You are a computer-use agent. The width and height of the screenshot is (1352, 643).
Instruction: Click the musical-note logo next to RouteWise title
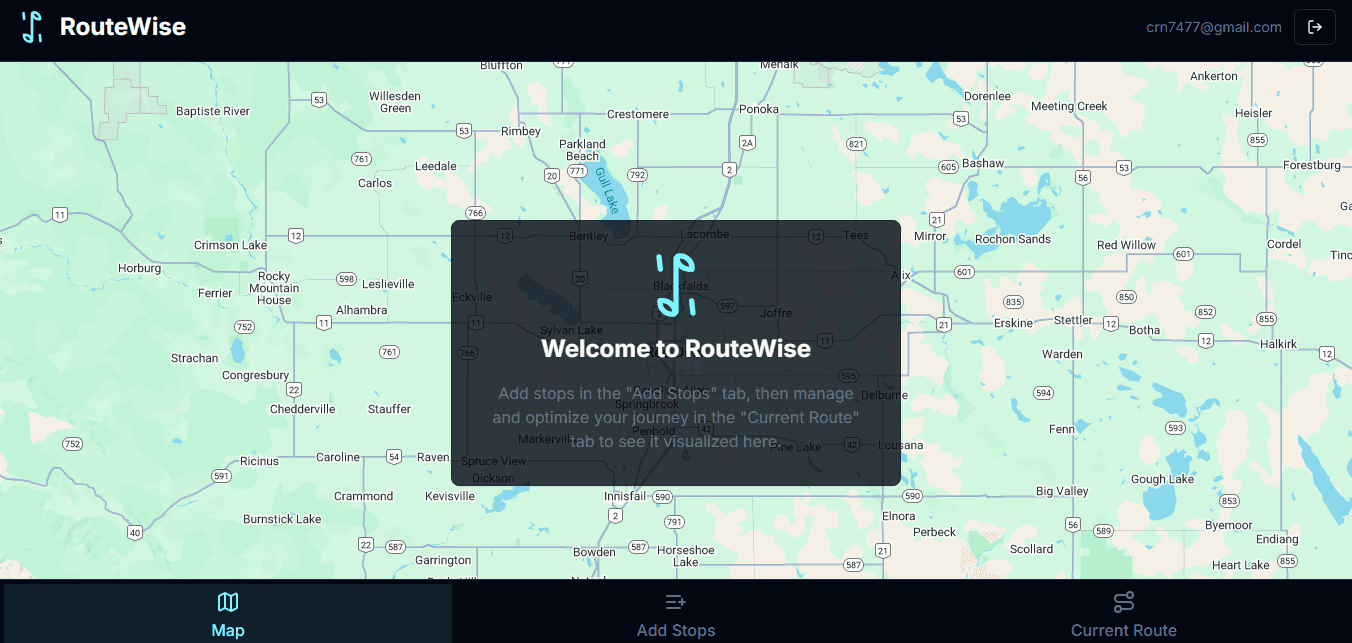pyautogui.click(x=33, y=26)
